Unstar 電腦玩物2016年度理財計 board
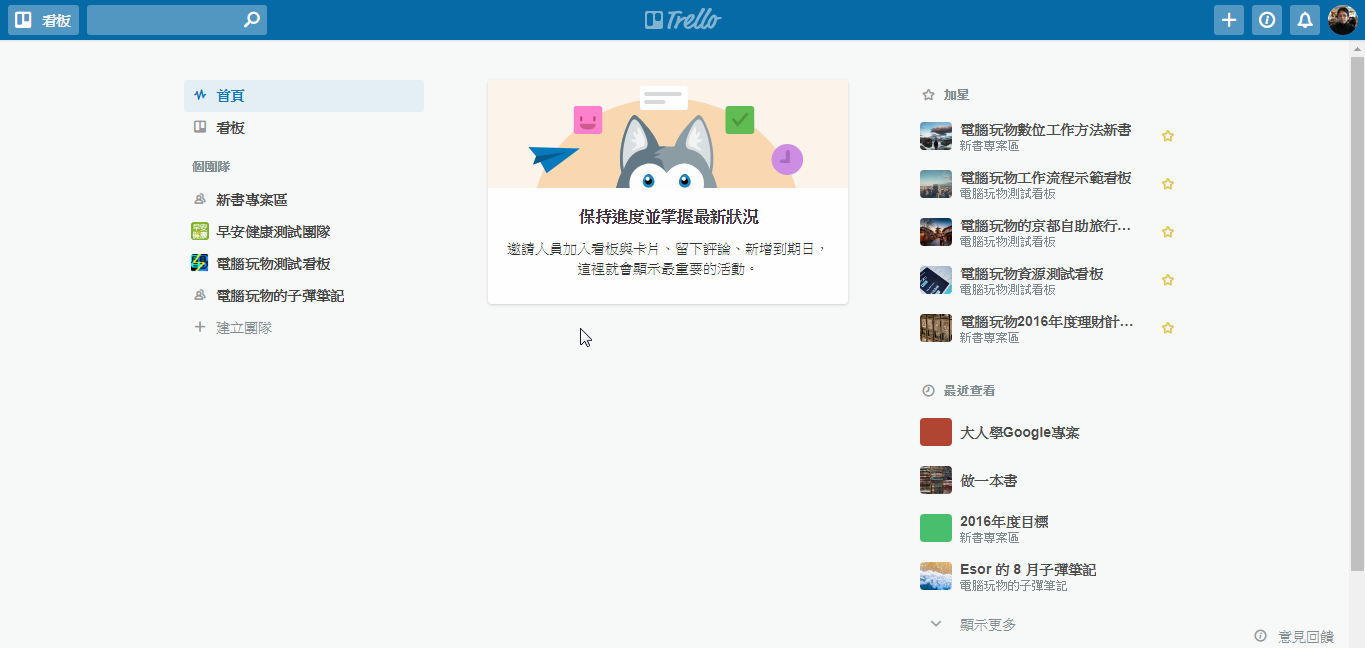Viewport: 1365px width, 648px height. tap(1167, 328)
